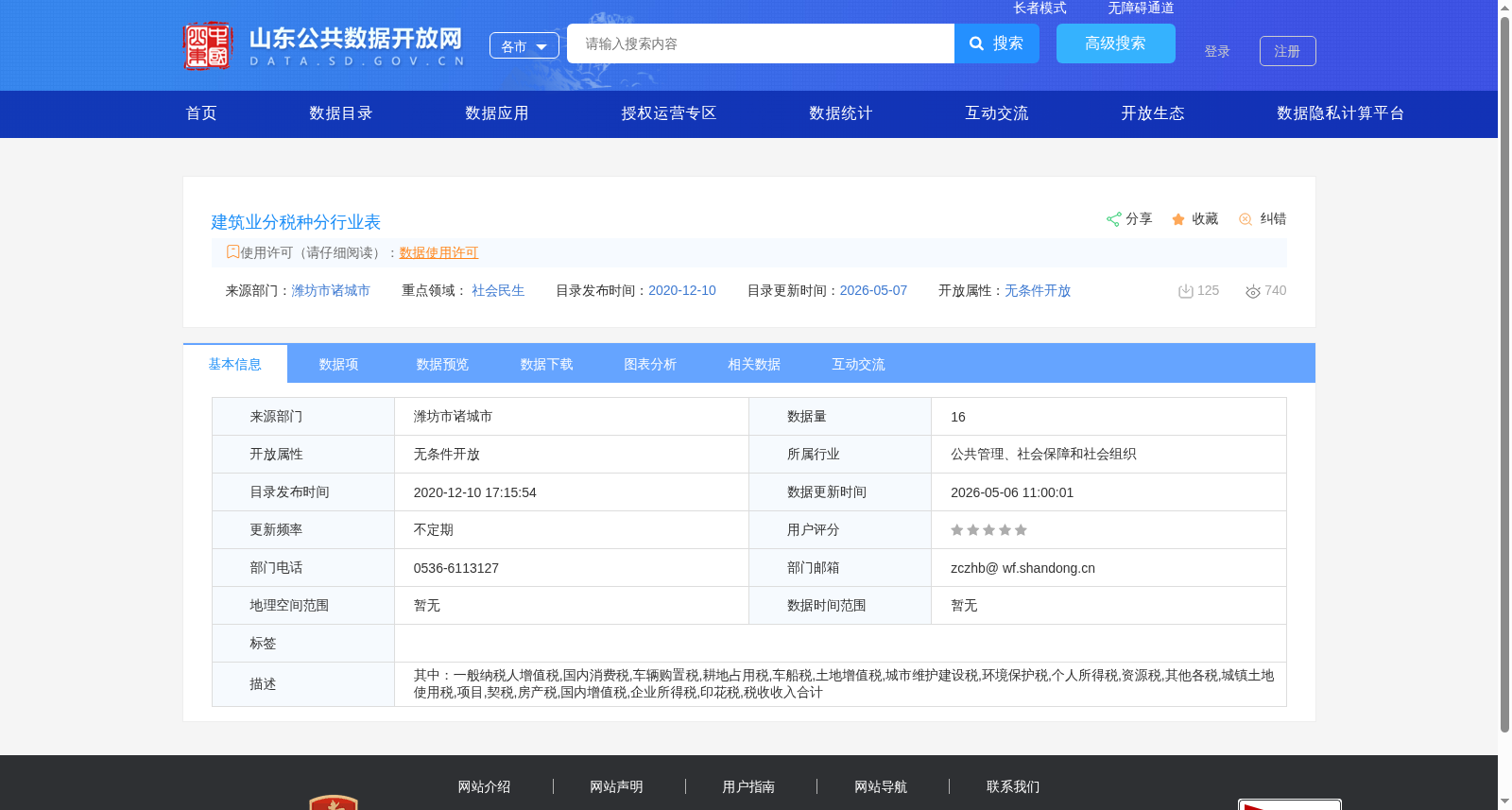Click scrollbar down arrow

[x=1504, y=802]
